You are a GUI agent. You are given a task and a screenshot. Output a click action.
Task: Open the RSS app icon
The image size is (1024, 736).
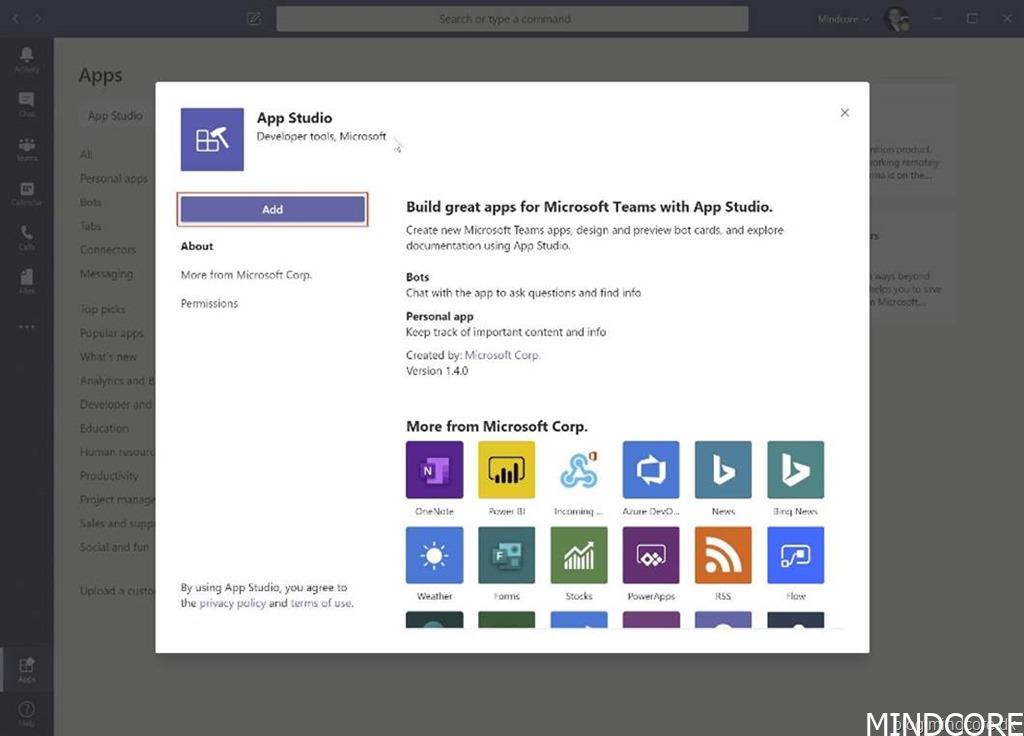pos(723,555)
